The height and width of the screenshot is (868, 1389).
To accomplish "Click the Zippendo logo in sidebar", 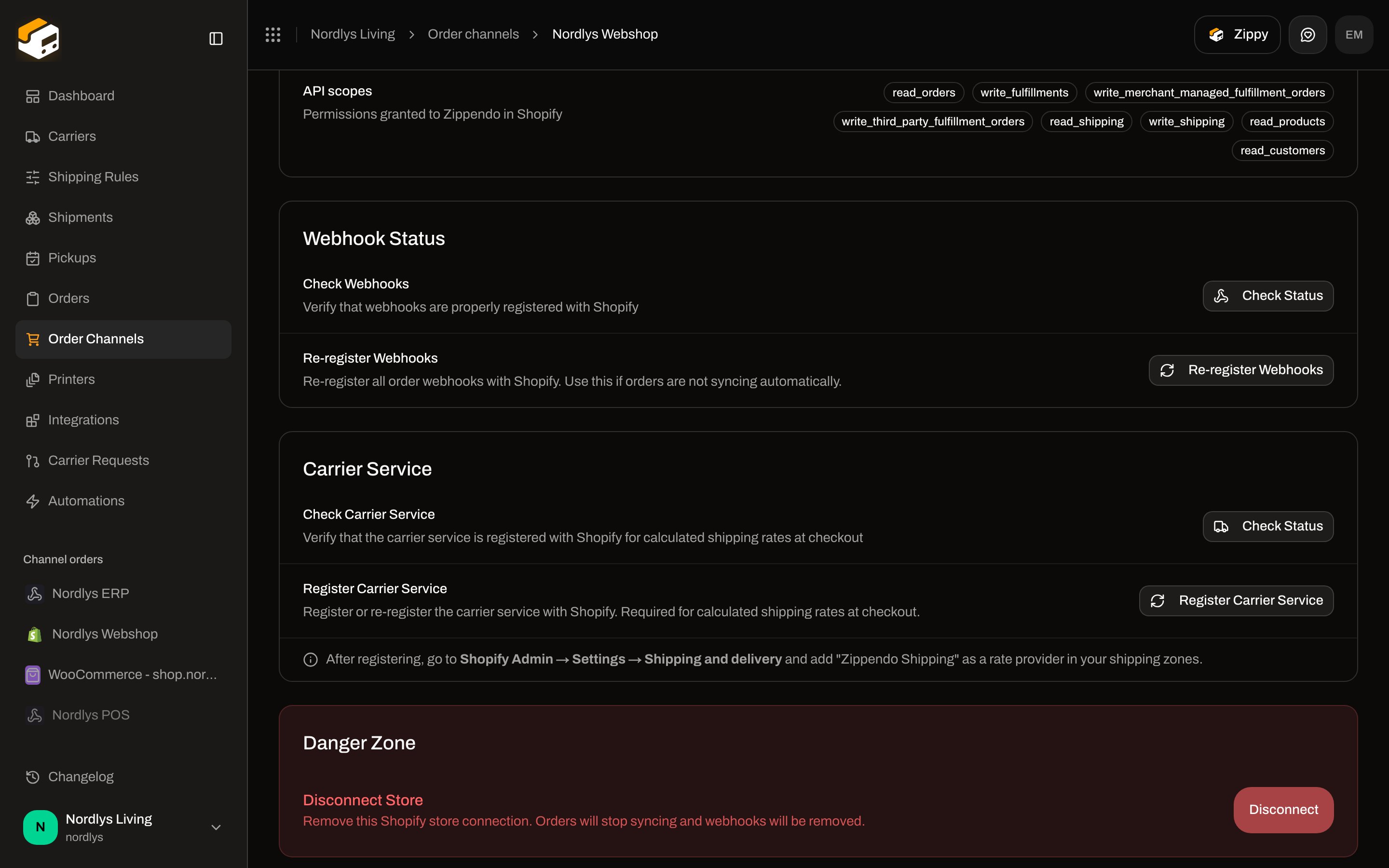I will pyautogui.click(x=39, y=39).
